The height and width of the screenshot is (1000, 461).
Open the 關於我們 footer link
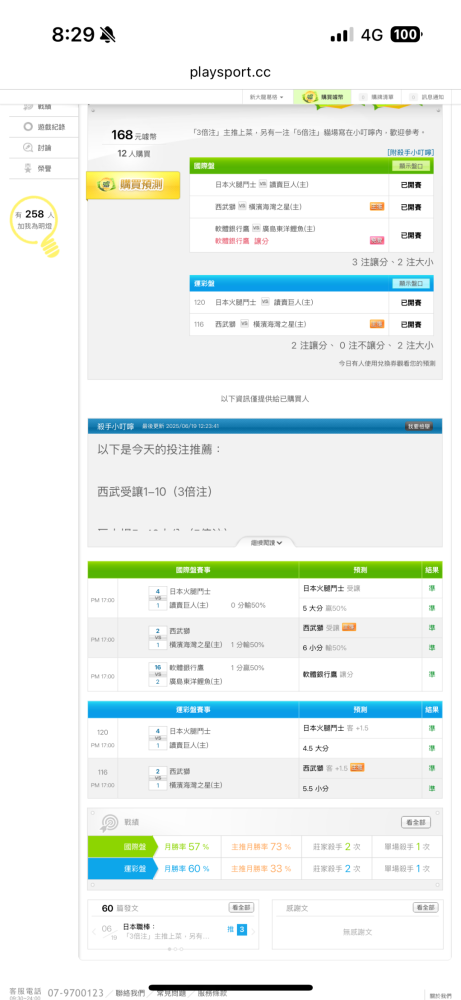pyautogui.click(x=439, y=996)
